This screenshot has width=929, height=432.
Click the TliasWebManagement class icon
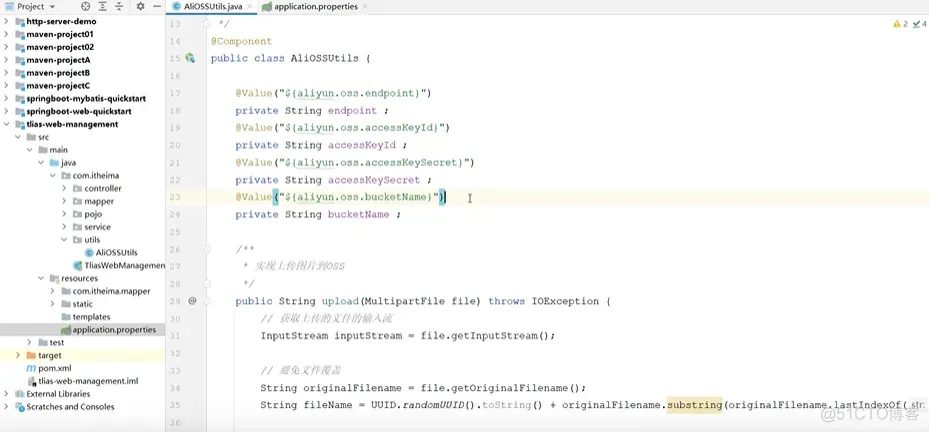(78, 265)
